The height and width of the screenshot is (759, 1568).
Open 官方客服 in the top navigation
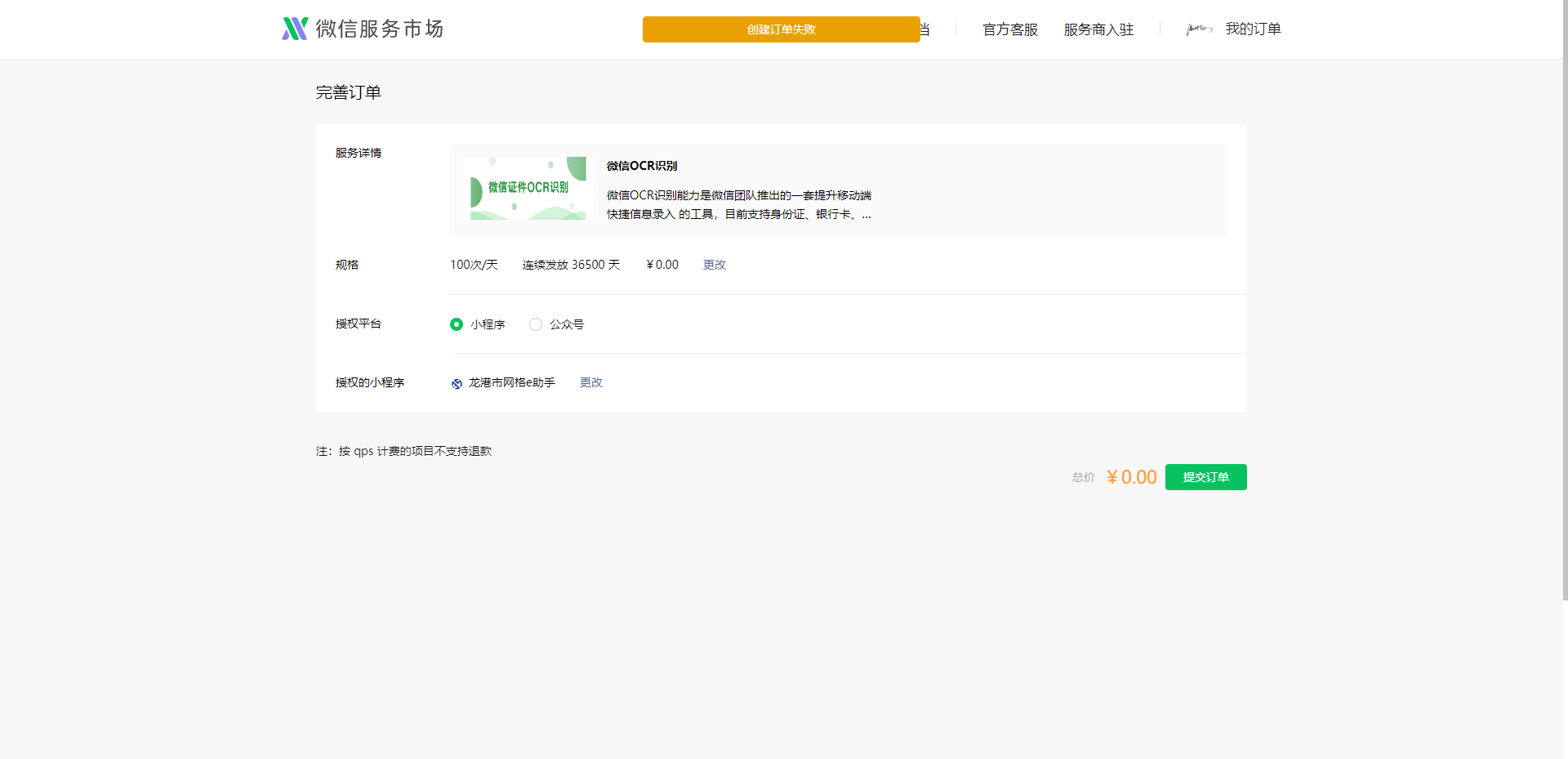pyautogui.click(x=1010, y=29)
